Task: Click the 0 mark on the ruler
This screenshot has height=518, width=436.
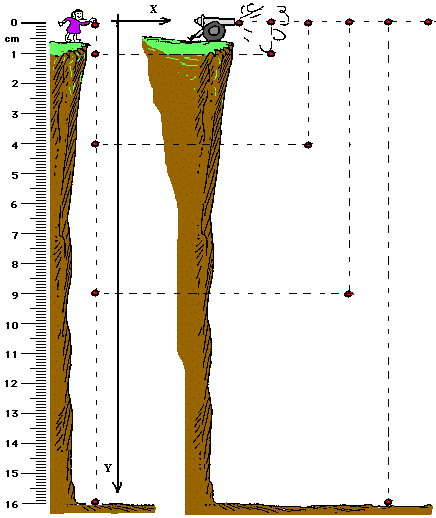Action: coord(14,23)
